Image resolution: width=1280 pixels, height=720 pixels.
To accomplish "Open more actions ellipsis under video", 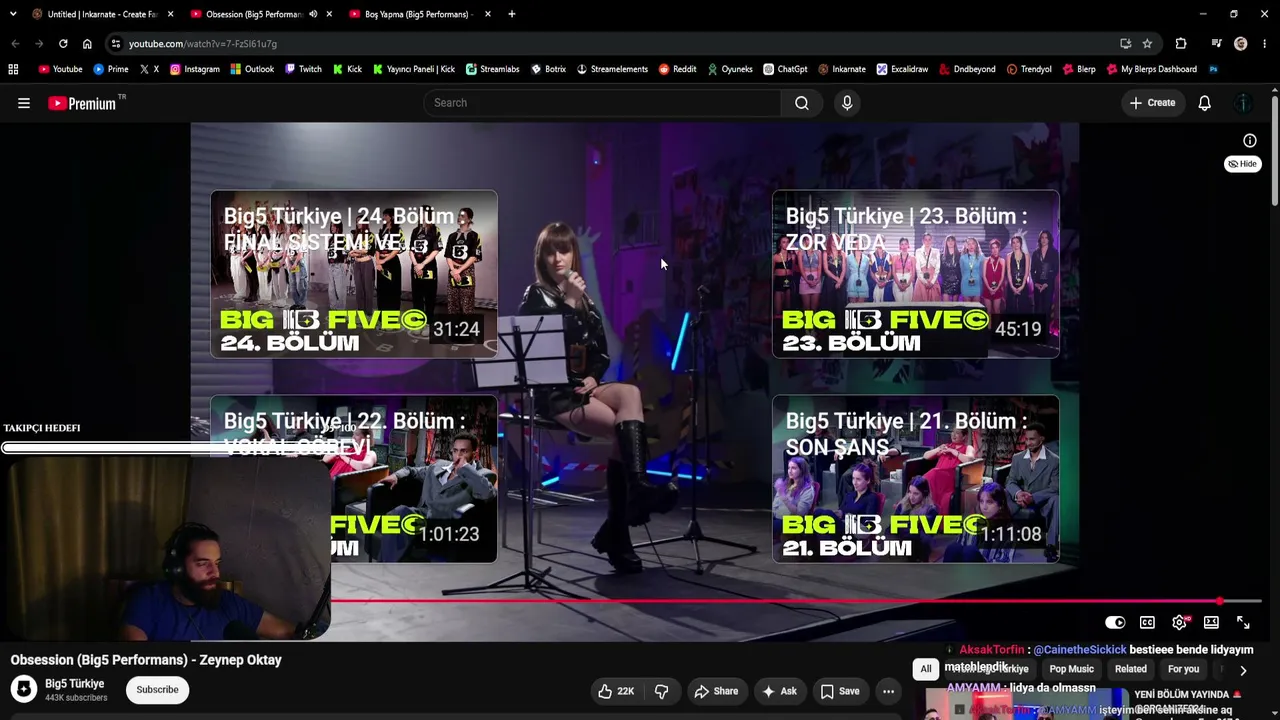I will coord(888,691).
